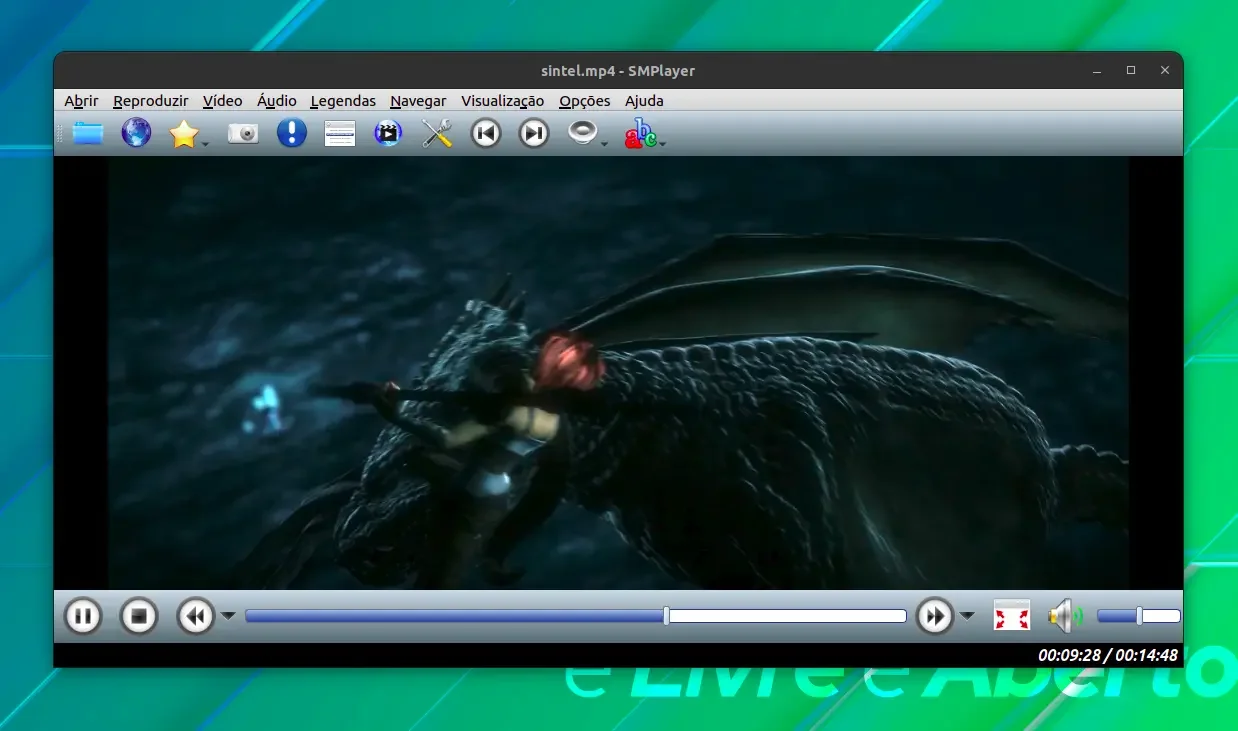The width and height of the screenshot is (1238, 731).
Task: Open the Ajuda menu
Action: pyautogui.click(x=644, y=101)
